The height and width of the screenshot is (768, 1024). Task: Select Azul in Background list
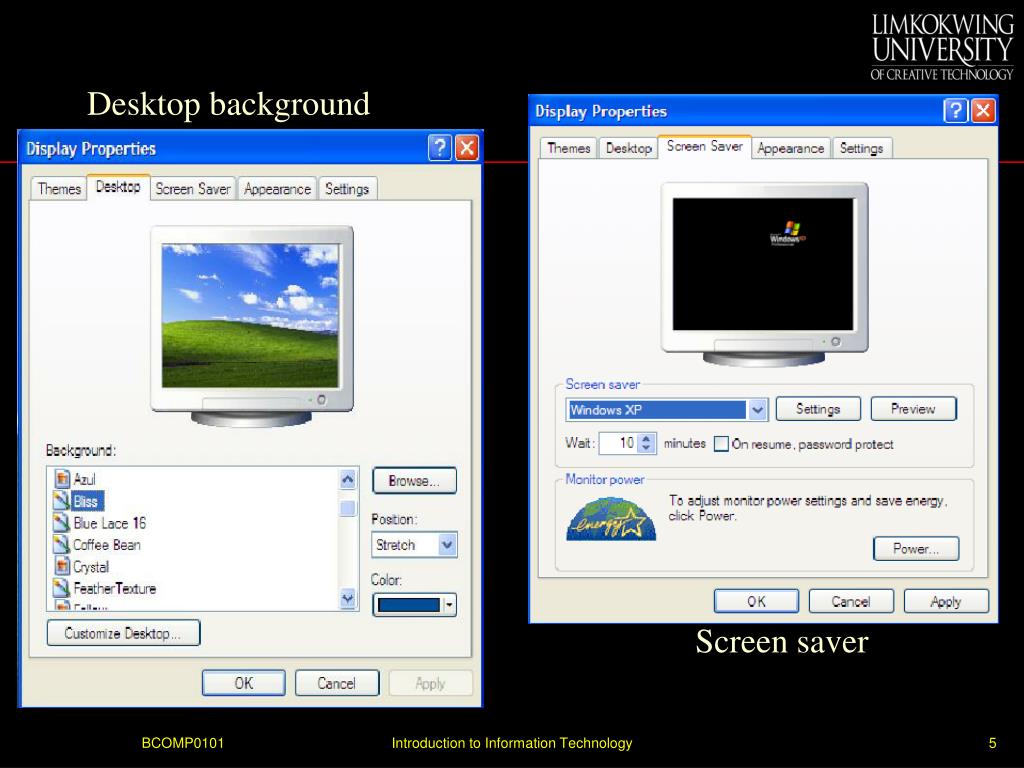click(x=84, y=479)
